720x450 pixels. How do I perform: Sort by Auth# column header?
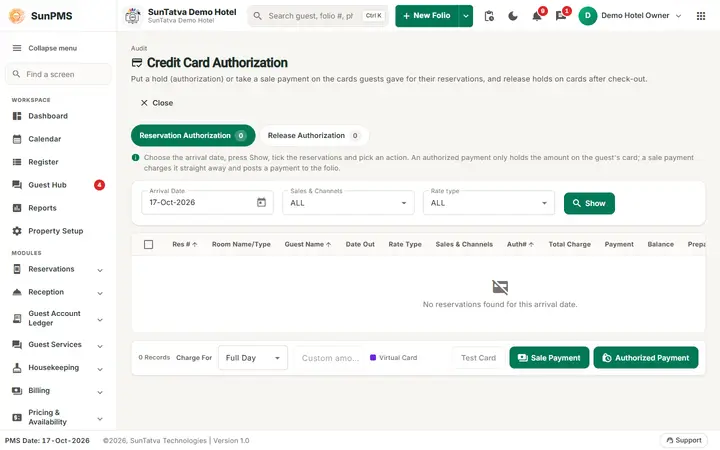520,244
